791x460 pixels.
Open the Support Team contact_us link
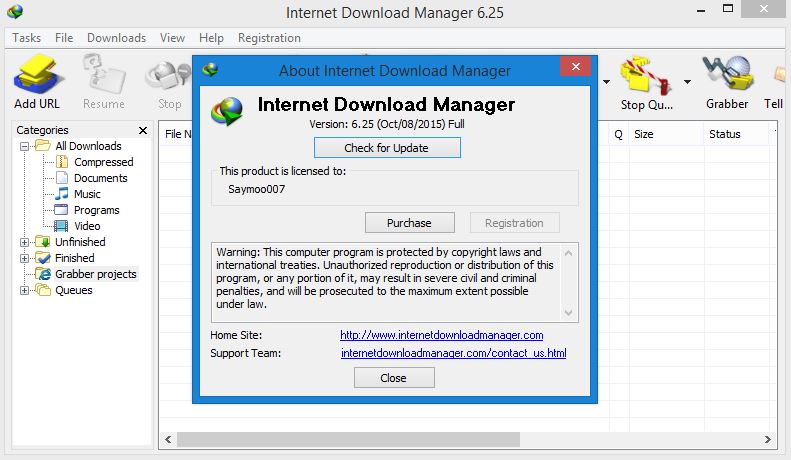[454, 353]
